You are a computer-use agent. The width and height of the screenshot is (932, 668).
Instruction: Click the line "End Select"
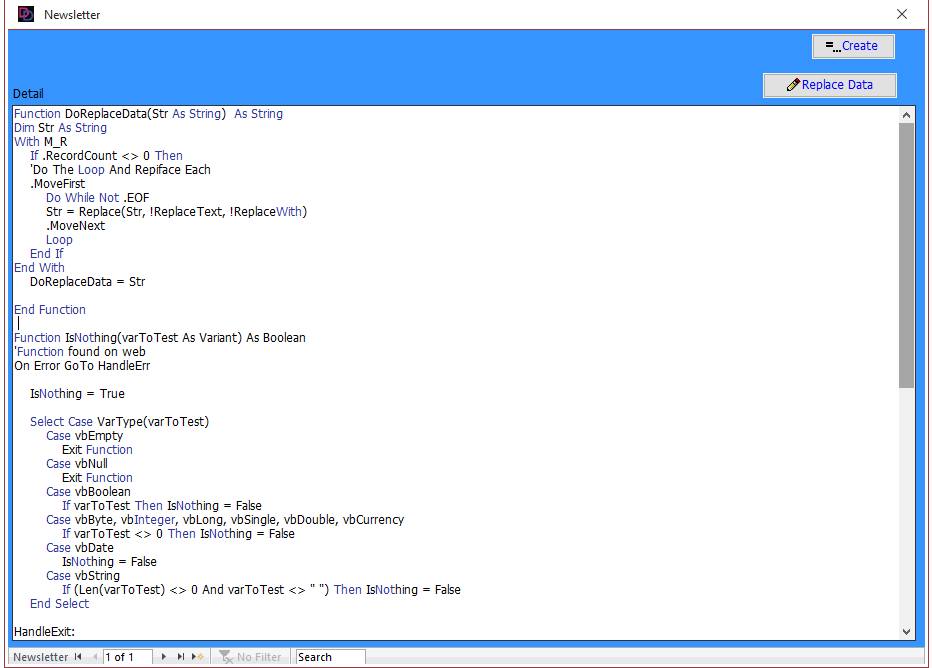[x=59, y=603]
